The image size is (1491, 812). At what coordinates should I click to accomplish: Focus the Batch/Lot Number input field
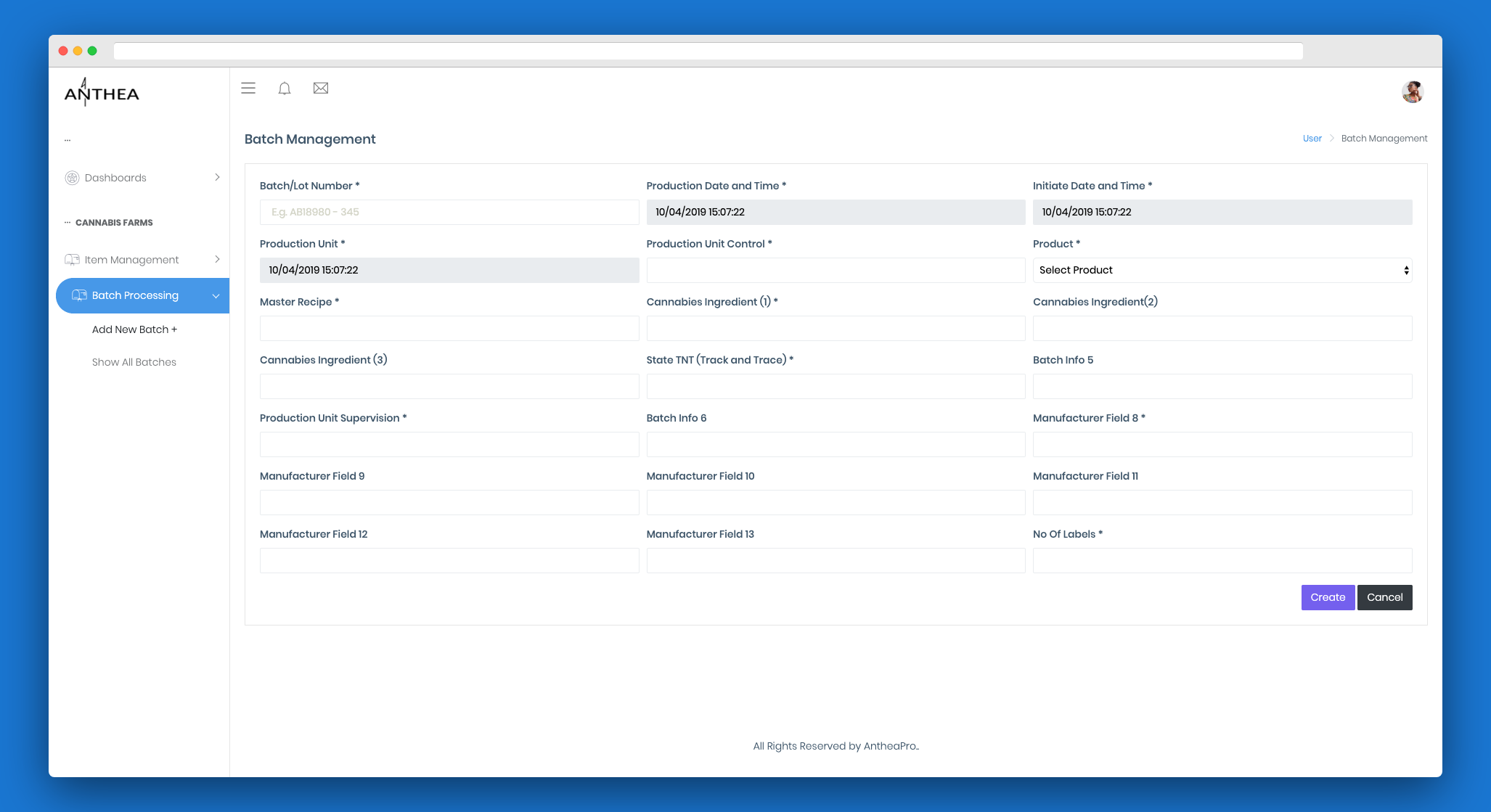[449, 212]
